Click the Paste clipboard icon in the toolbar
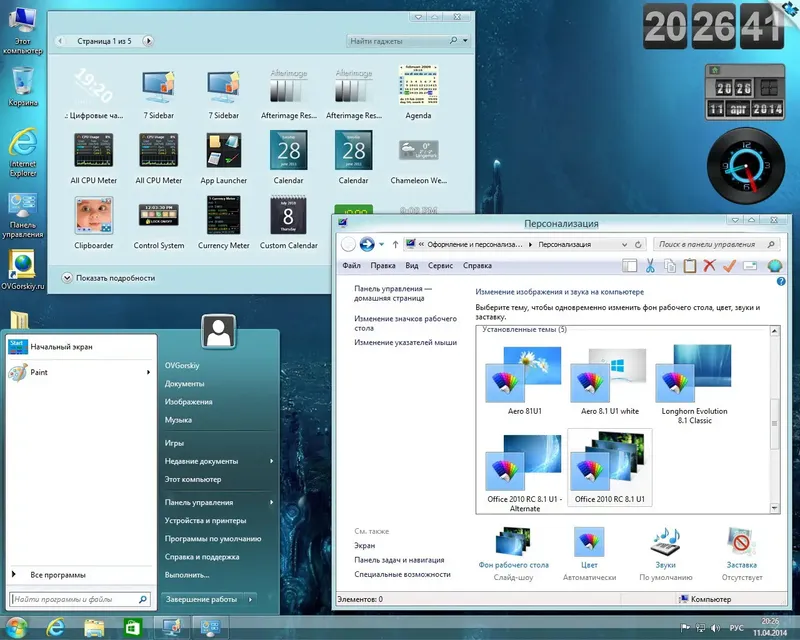This screenshot has width=800, height=640. point(689,265)
